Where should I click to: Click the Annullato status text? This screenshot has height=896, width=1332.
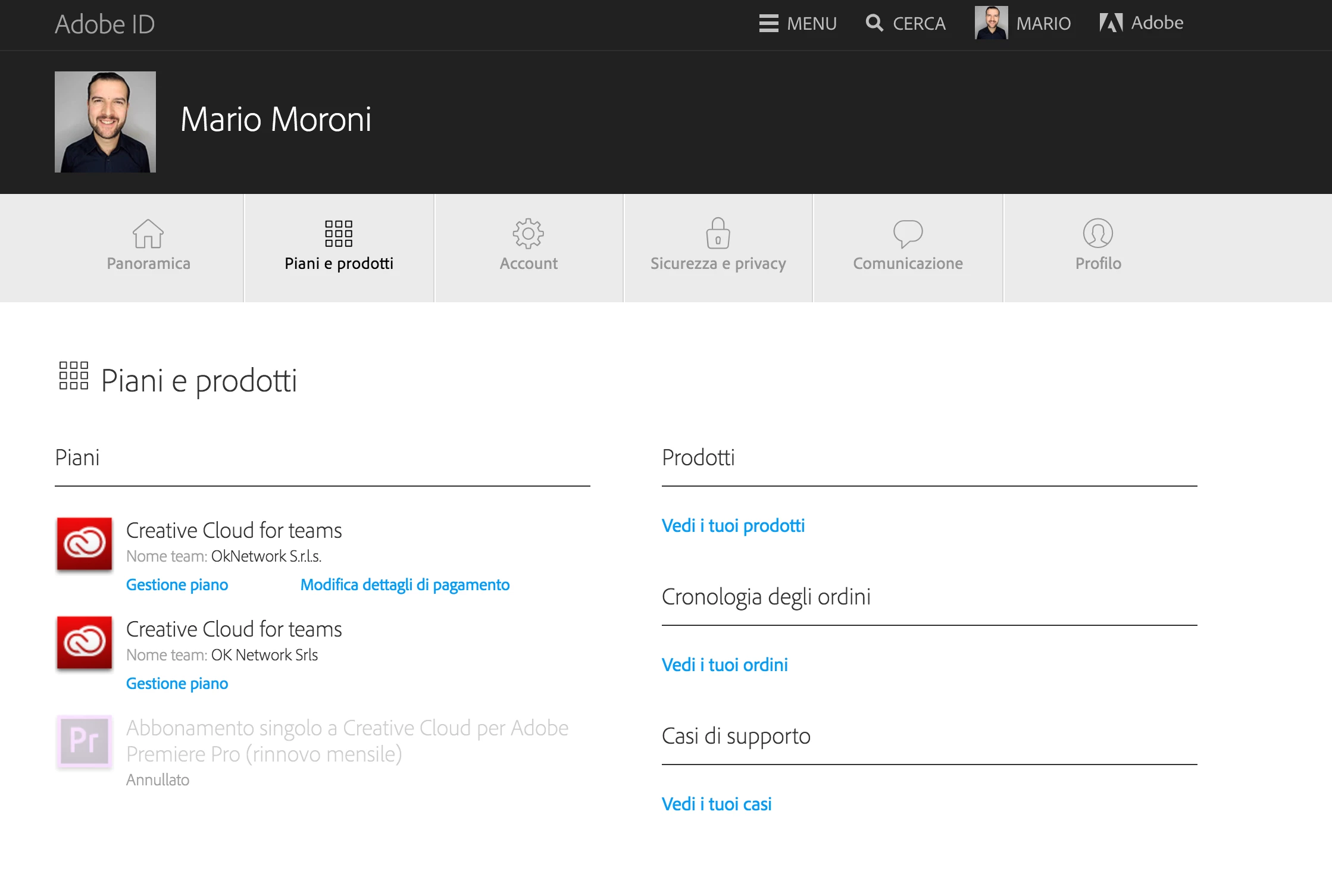[x=158, y=780]
